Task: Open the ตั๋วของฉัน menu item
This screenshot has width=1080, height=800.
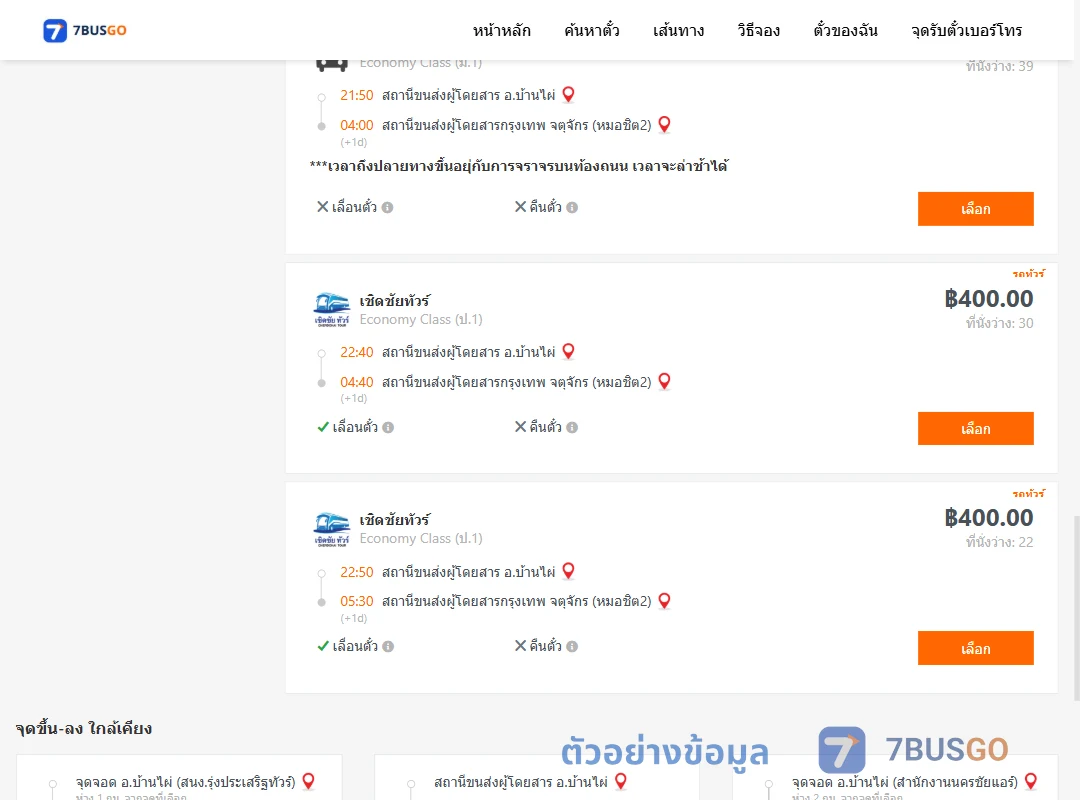Action: coord(845,30)
